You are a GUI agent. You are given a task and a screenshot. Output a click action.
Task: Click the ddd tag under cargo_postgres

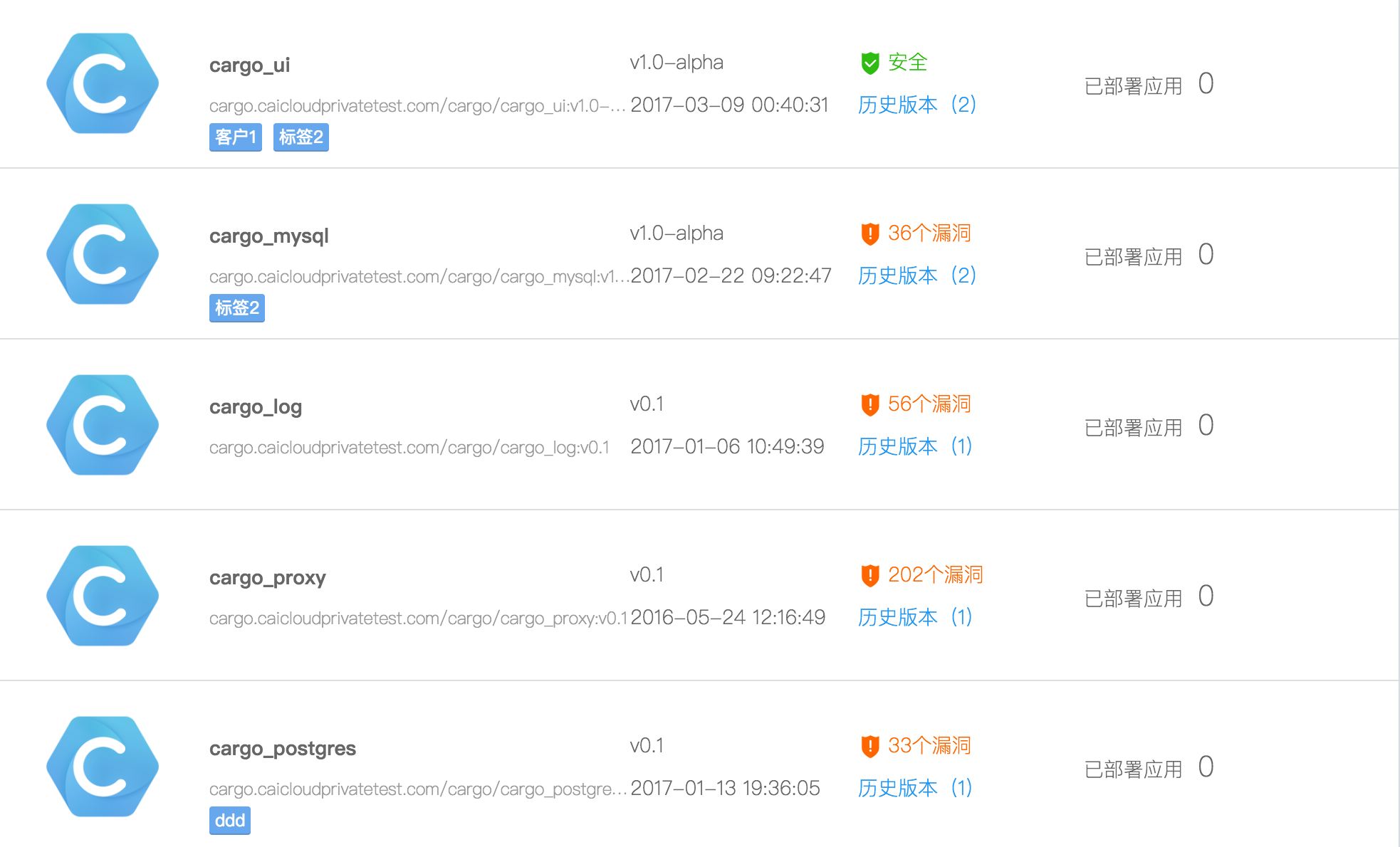(x=230, y=821)
